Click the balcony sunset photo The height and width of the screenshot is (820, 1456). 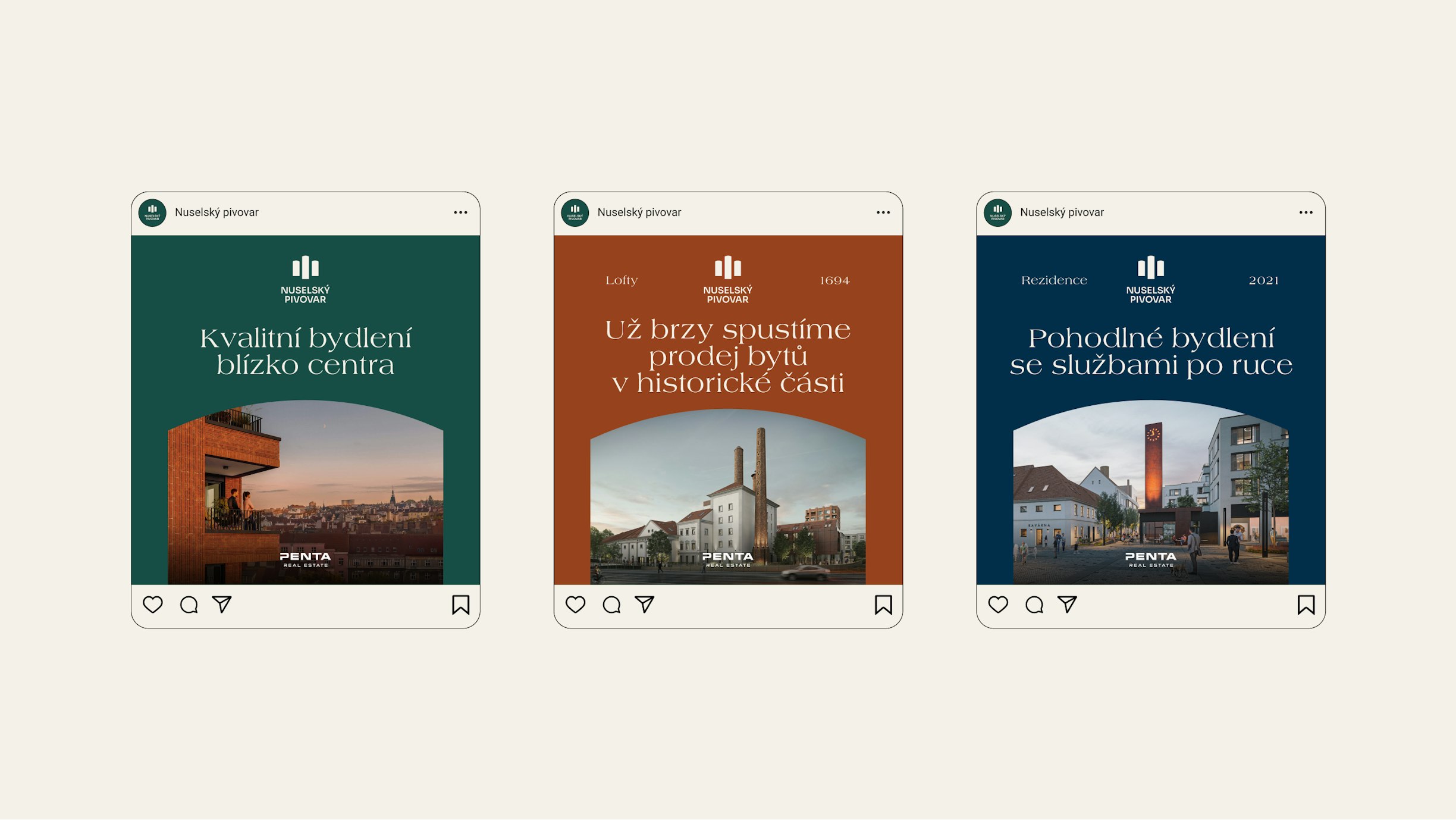[x=305, y=493]
